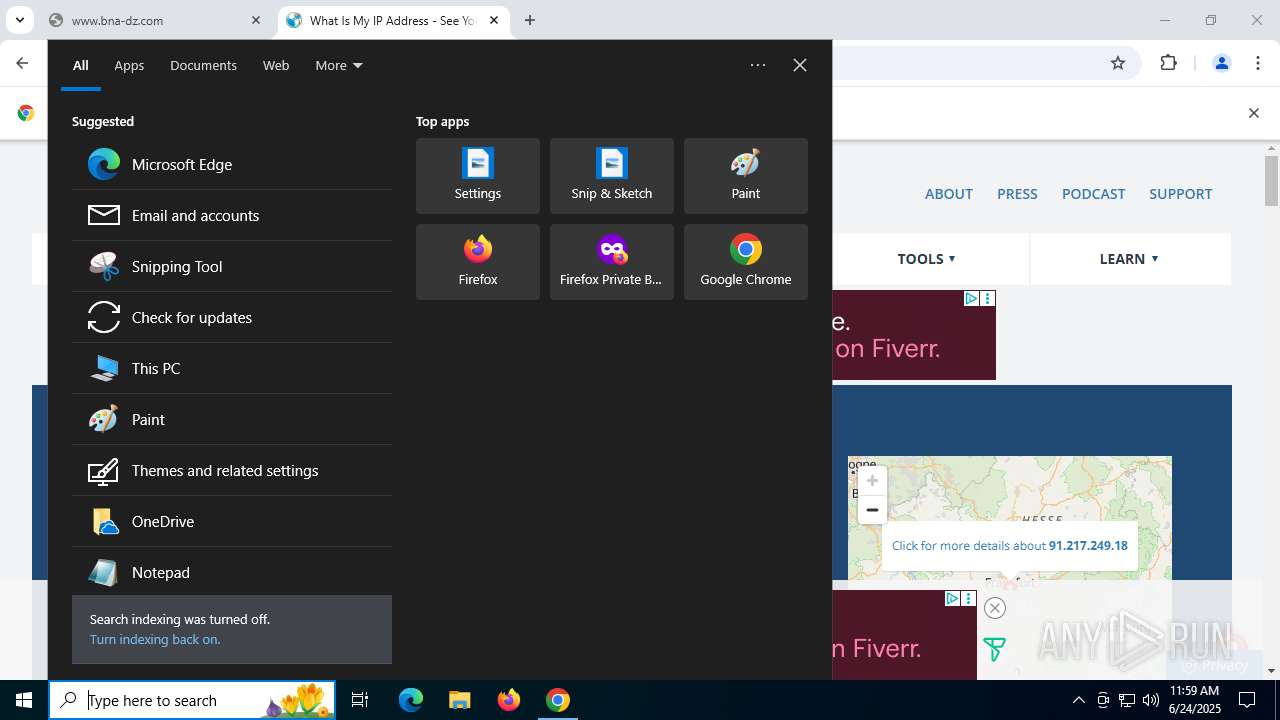Open volume control in system tray

[1151, 700]
